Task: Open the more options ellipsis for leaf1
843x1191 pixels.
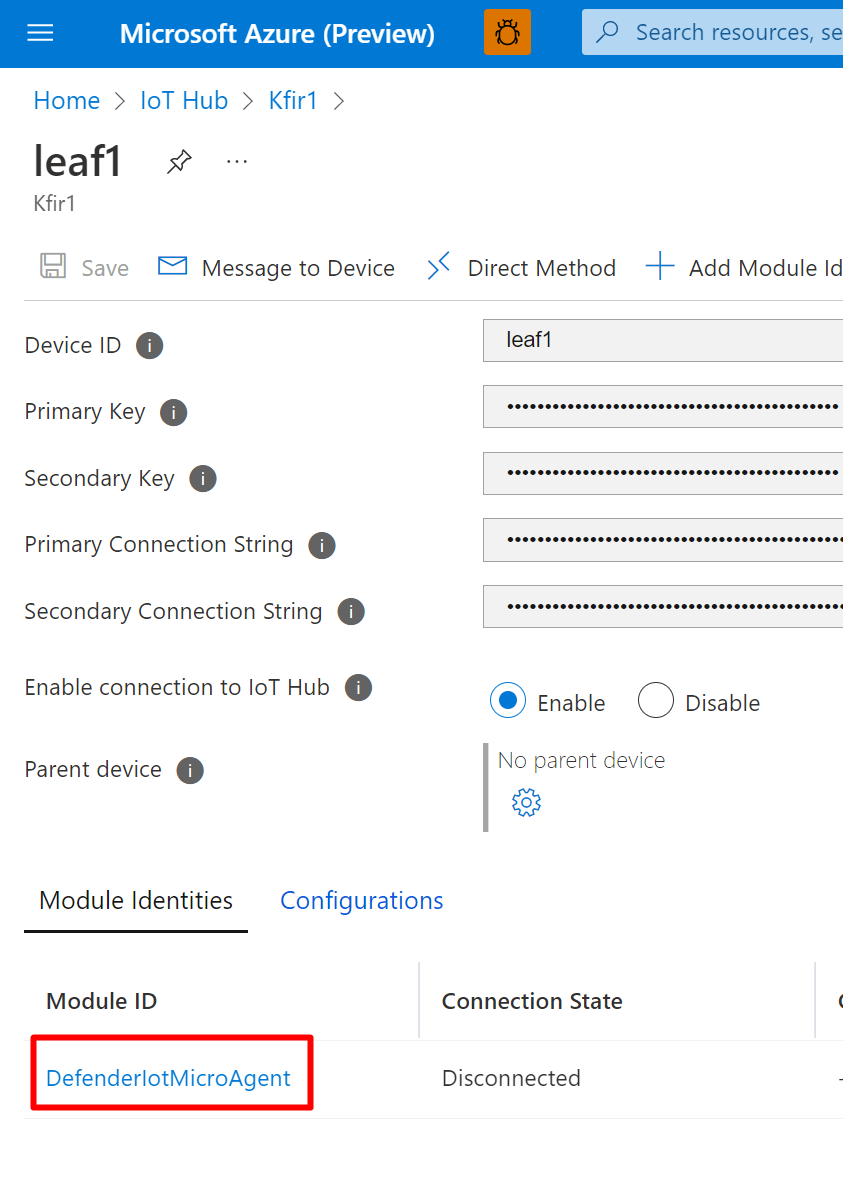Action: (237, 162)
